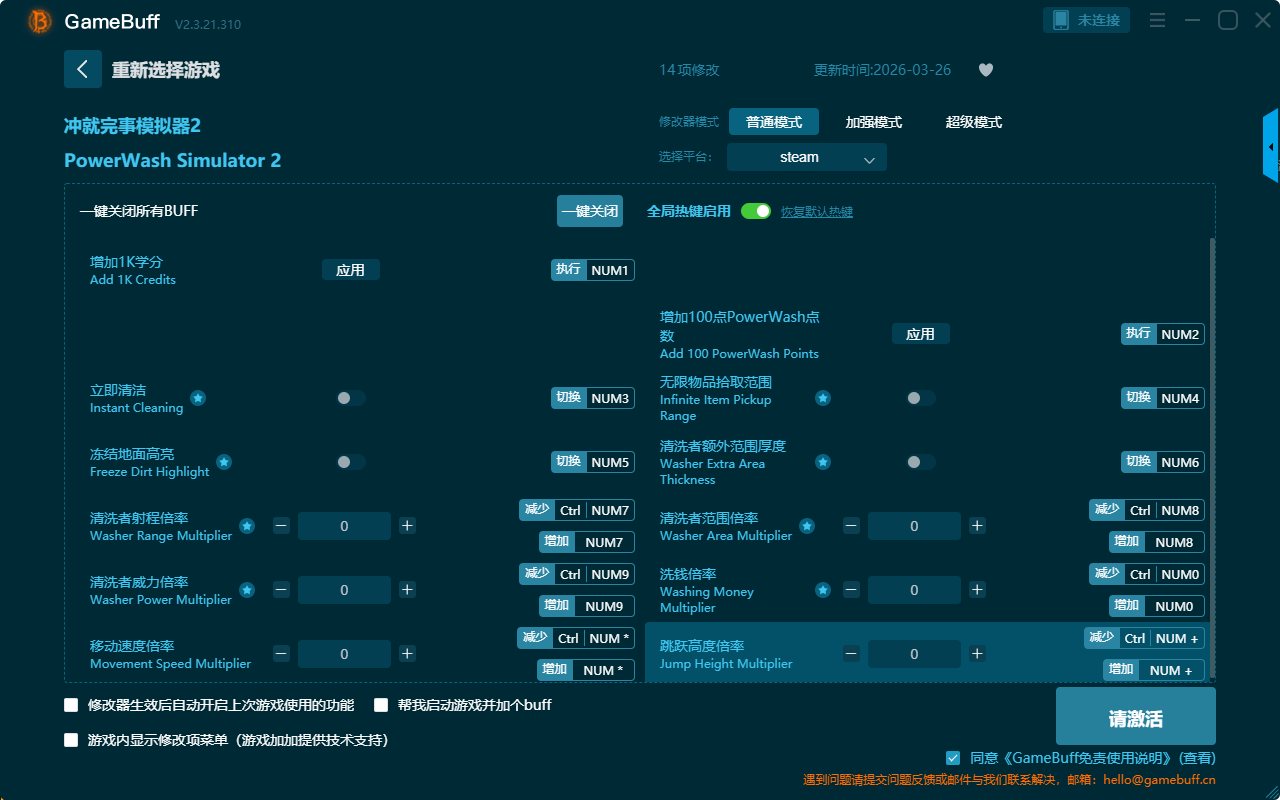Check 游戏内显示修改项菜单 checkbox
The height and width of the screenshot is (800, 1280).
click(x=71, y=740)
